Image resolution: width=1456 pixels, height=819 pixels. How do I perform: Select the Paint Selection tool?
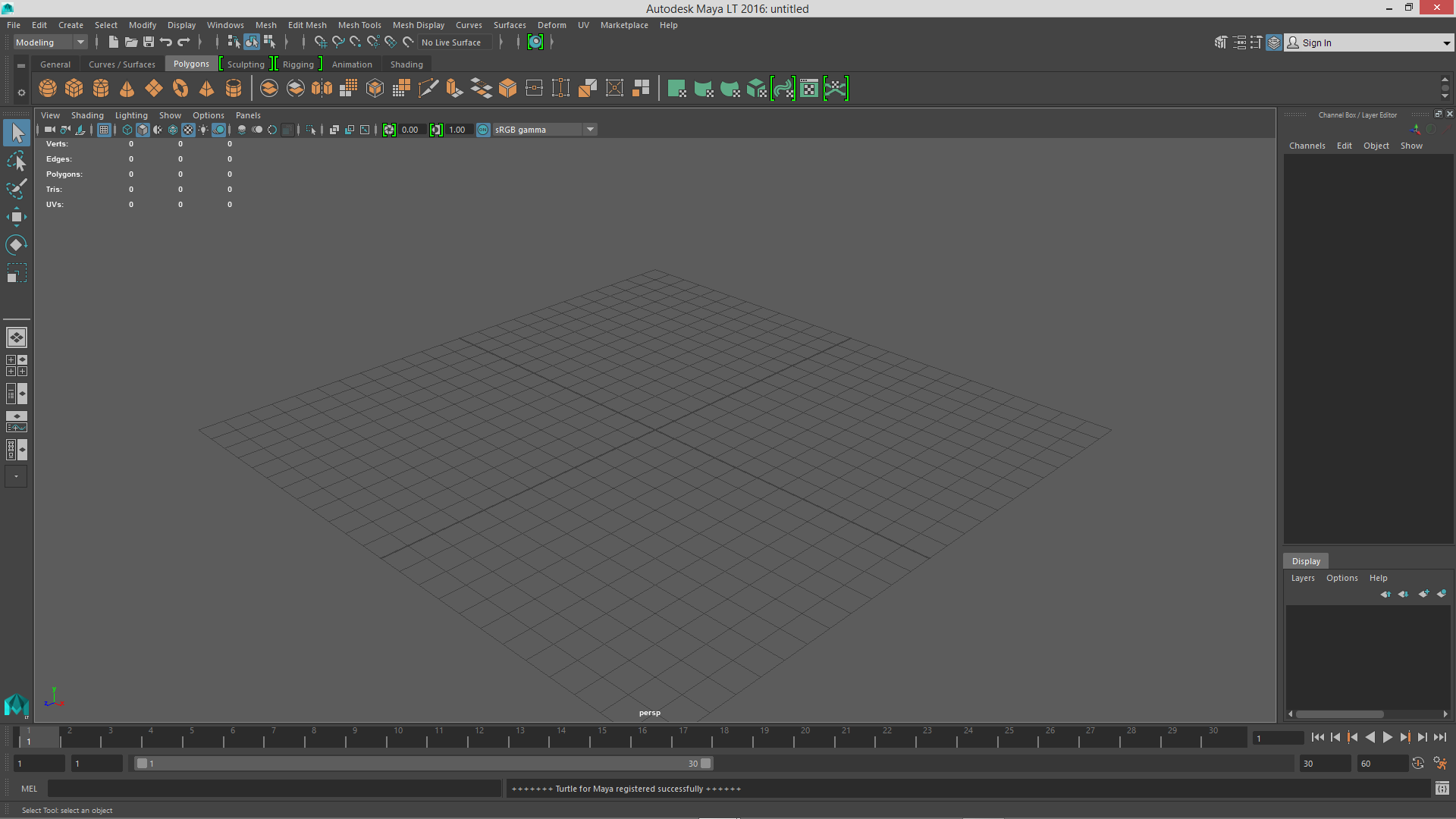(x=16, y=189)
